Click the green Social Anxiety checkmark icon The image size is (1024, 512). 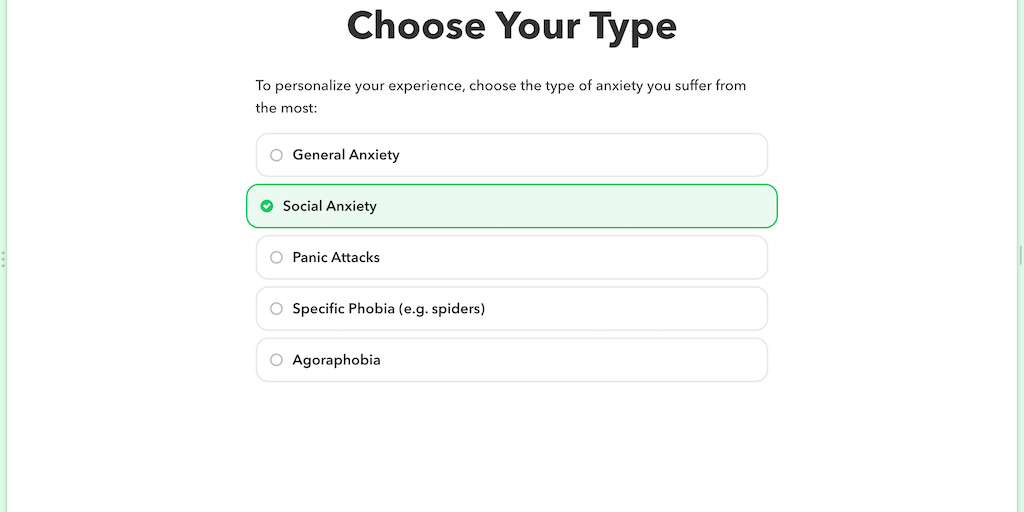click(x=267, y=206)
